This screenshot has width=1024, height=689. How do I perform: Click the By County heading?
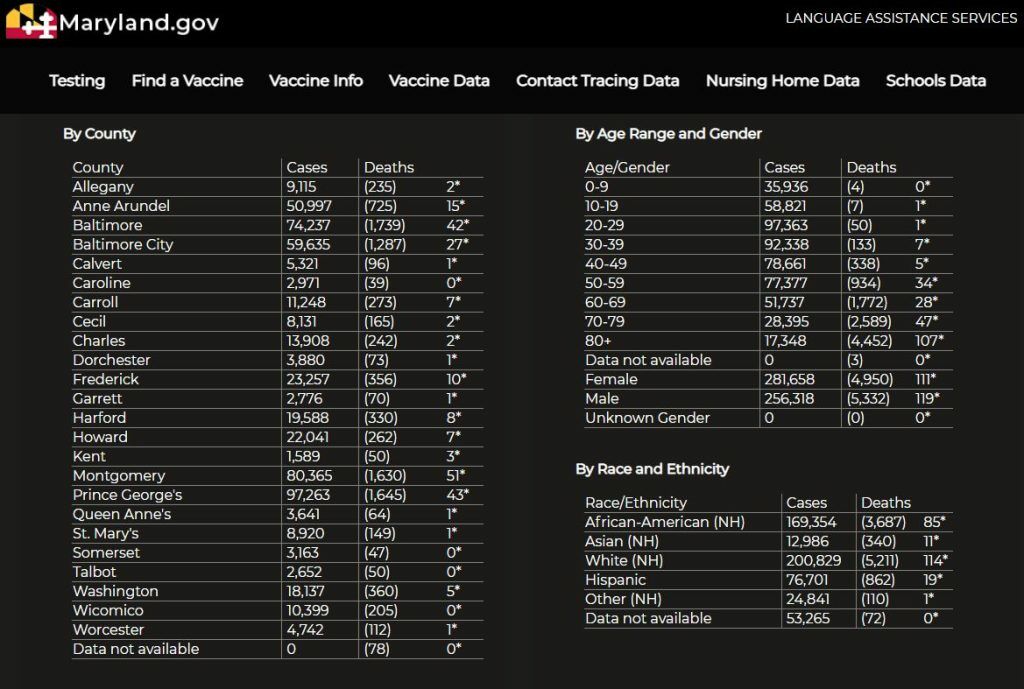[99, 134]
